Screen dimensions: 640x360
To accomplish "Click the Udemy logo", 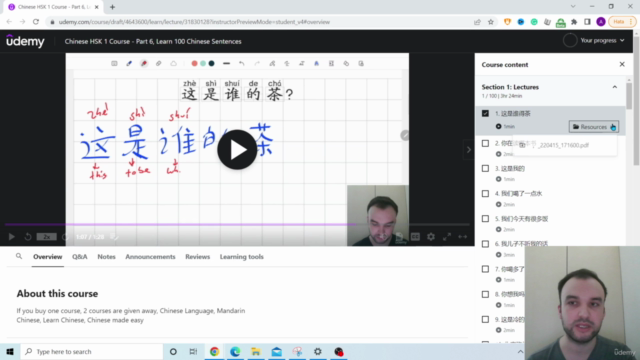I will pyautogui.click(x=25, y=41).
